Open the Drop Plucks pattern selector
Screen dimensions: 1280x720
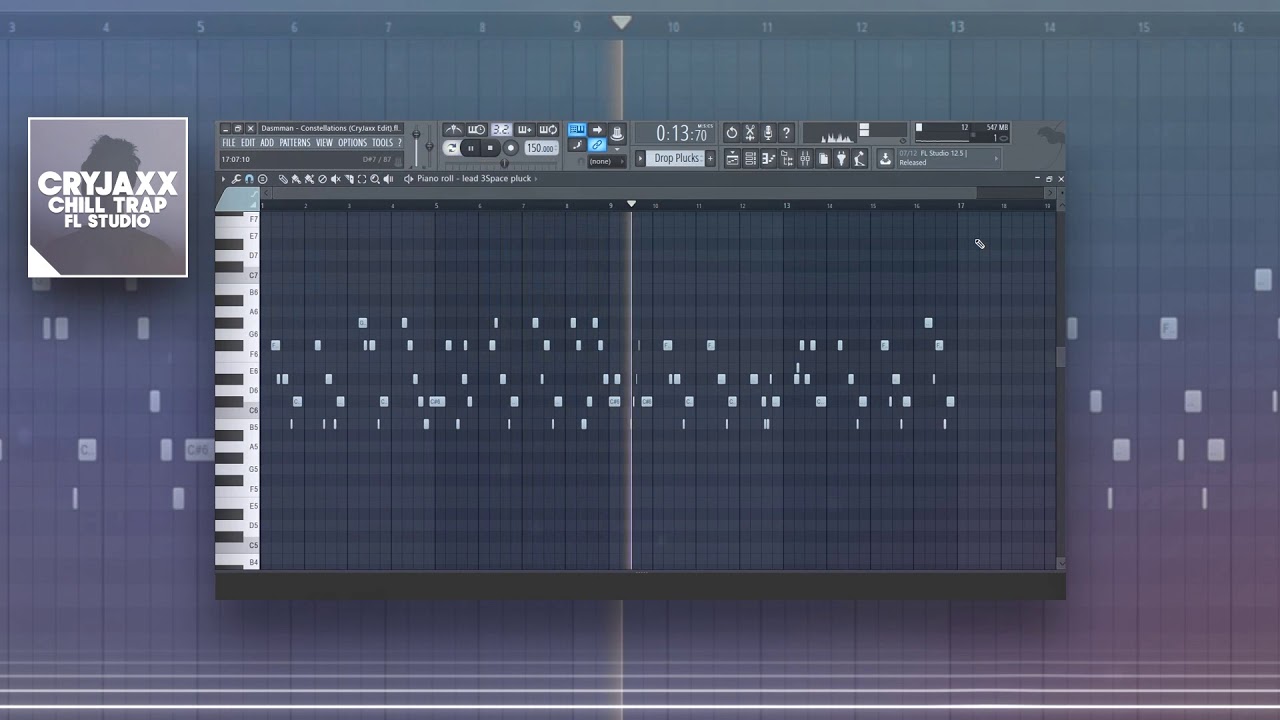(676, 158)
